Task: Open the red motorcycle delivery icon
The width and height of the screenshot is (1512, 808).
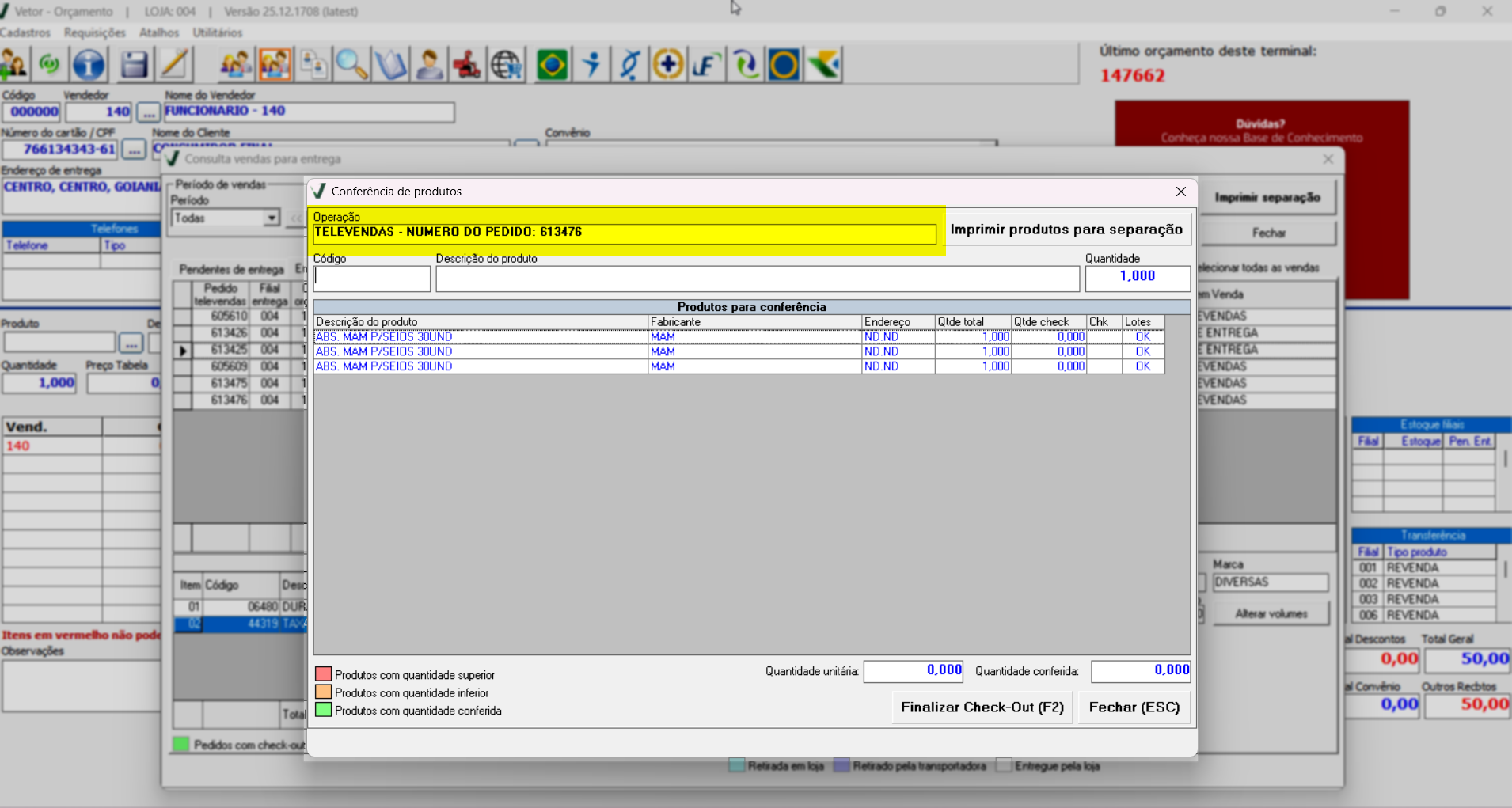Action: (x=467, y=65)
